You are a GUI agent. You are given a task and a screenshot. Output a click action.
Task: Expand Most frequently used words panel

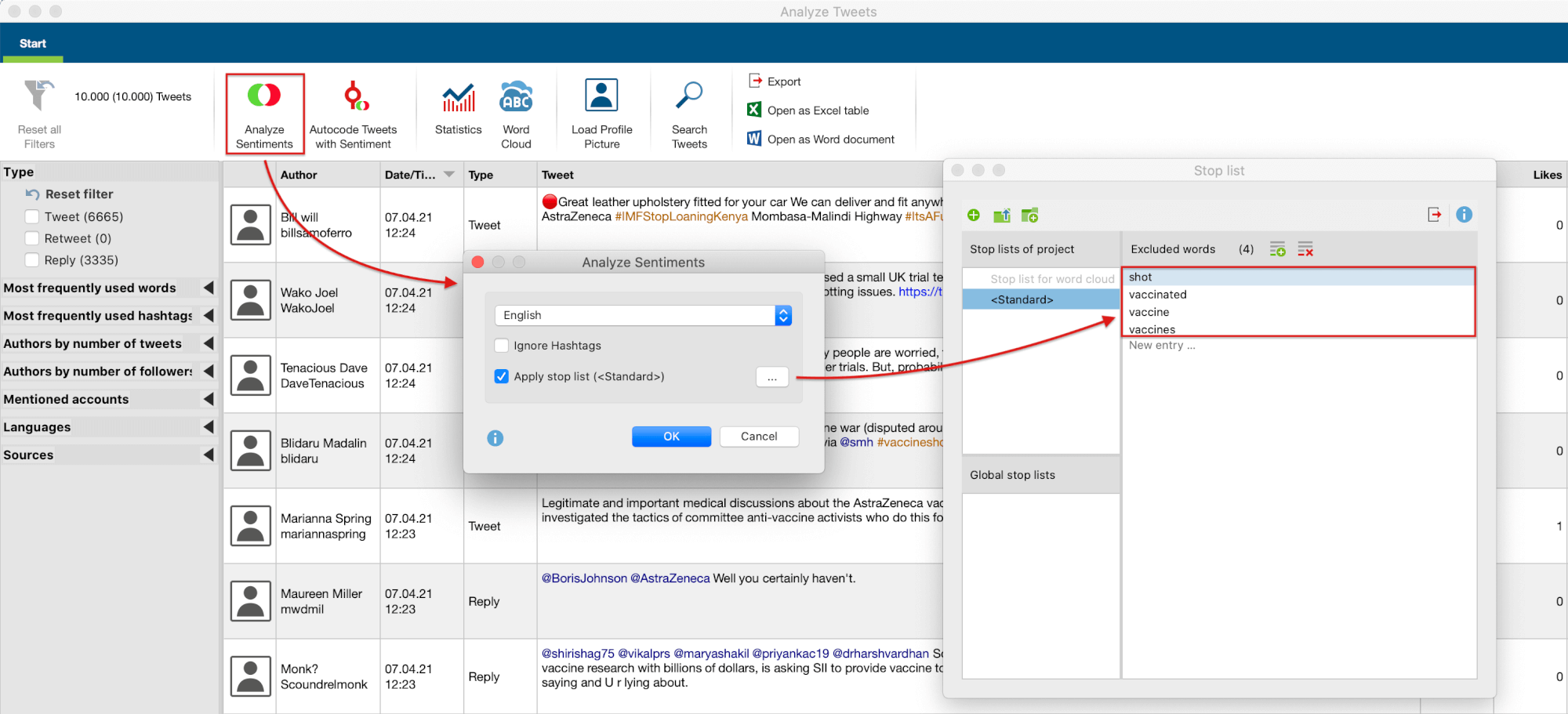click(x=209, y=288)
